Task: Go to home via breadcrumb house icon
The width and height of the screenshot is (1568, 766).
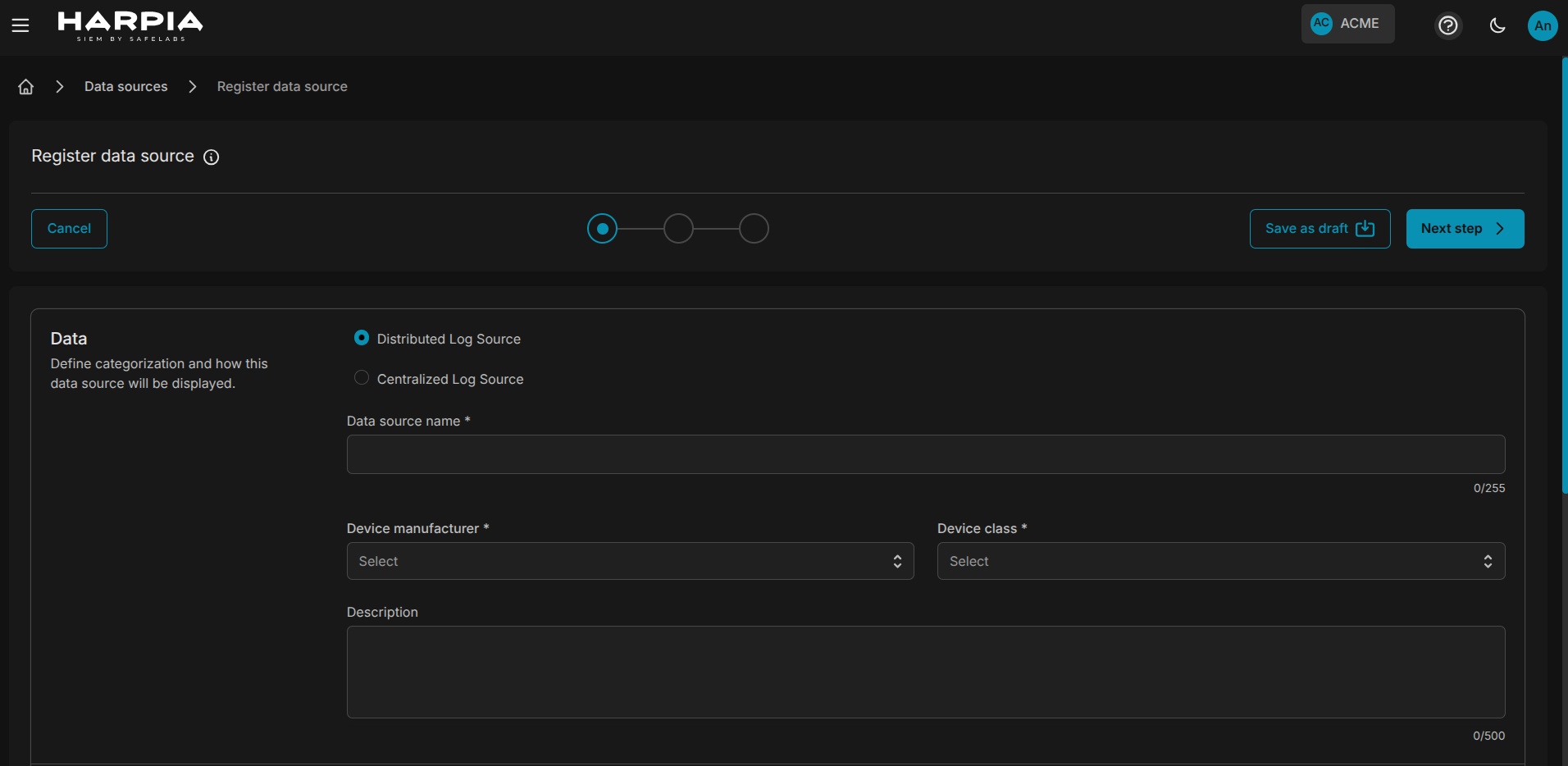Action: [x=26, y=87]
